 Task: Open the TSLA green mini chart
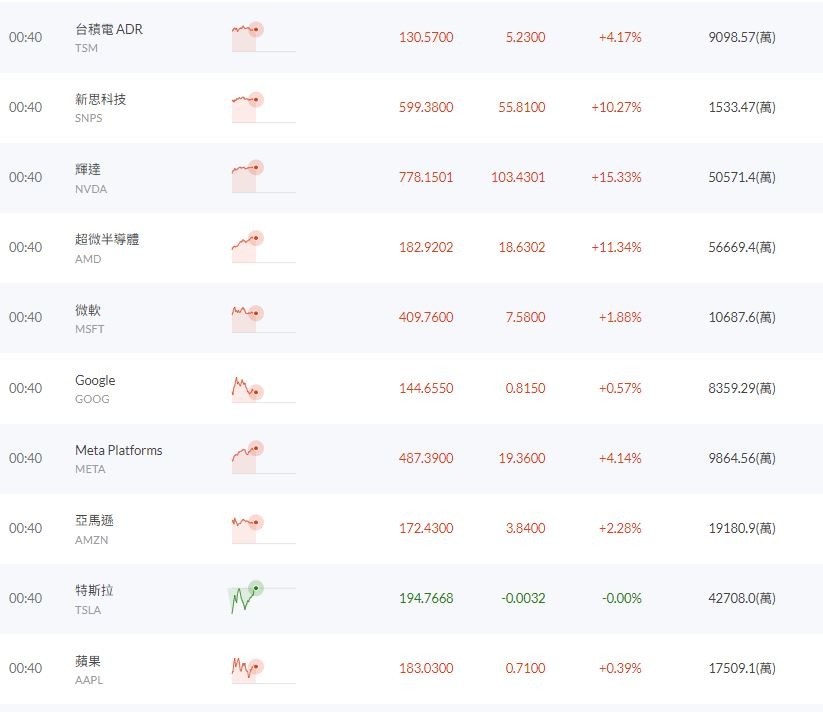[x=262, y=598]
